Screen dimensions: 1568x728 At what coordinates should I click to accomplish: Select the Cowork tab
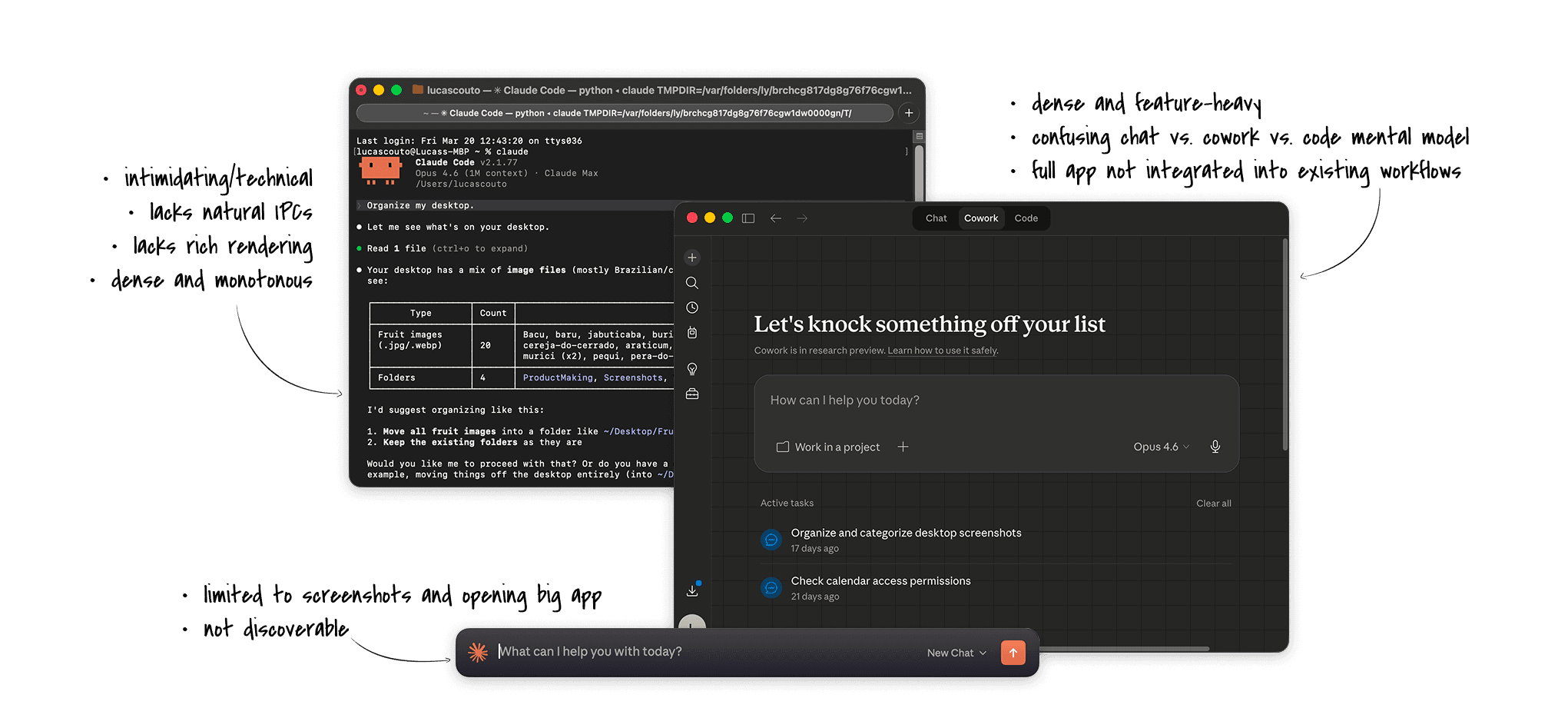point(981,218)
